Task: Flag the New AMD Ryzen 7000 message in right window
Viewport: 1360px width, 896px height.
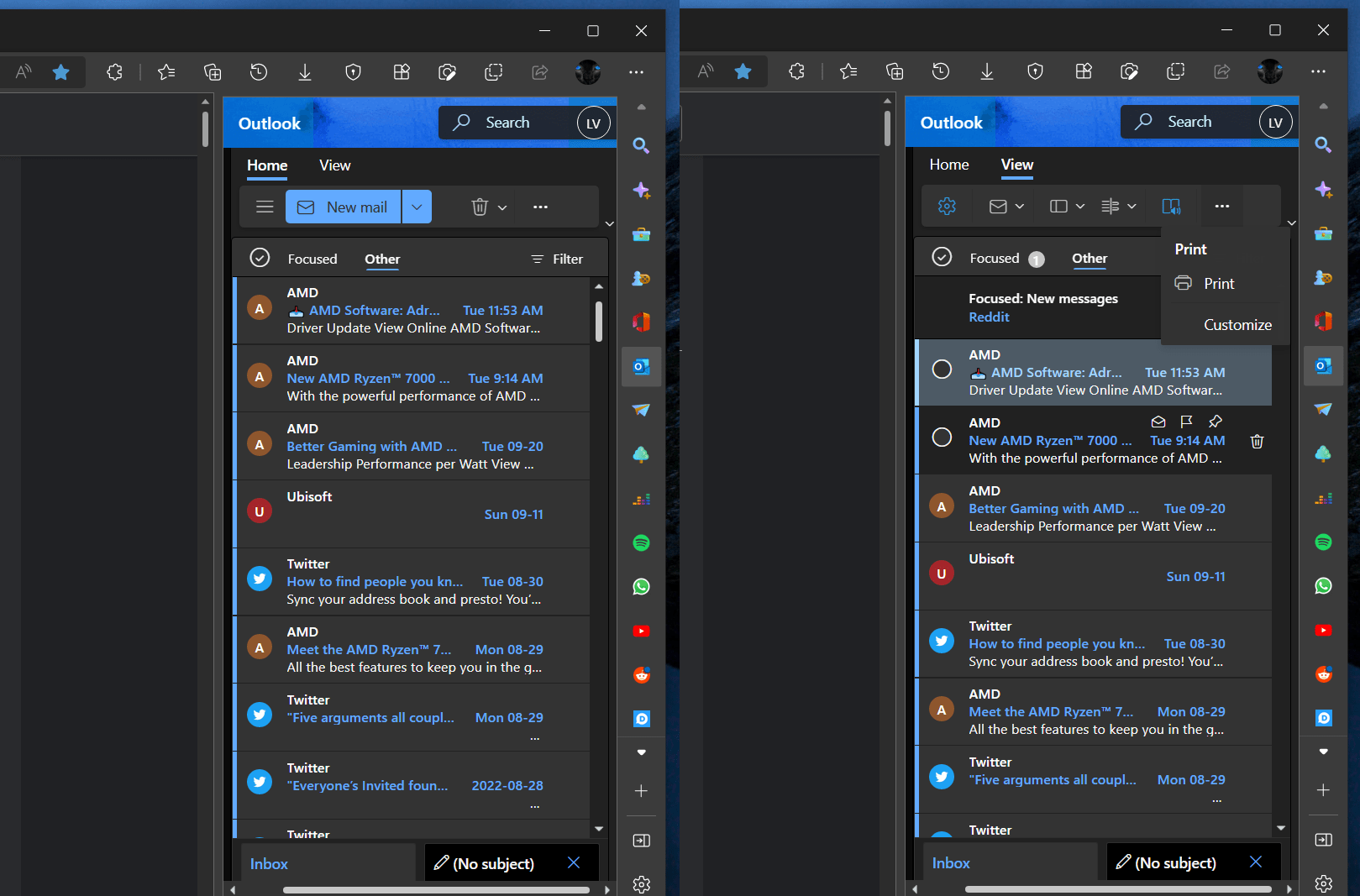Action: 1186,422
